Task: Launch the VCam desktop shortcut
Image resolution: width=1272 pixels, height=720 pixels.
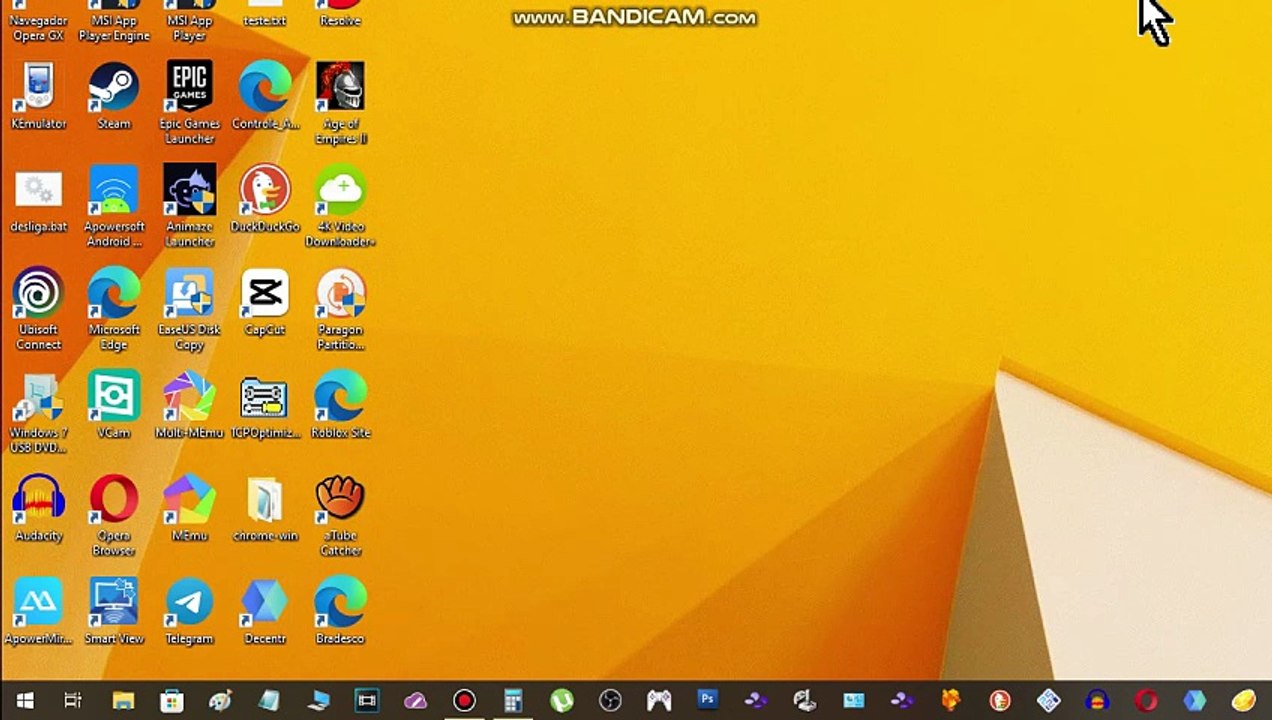Action: click(114, 406)
